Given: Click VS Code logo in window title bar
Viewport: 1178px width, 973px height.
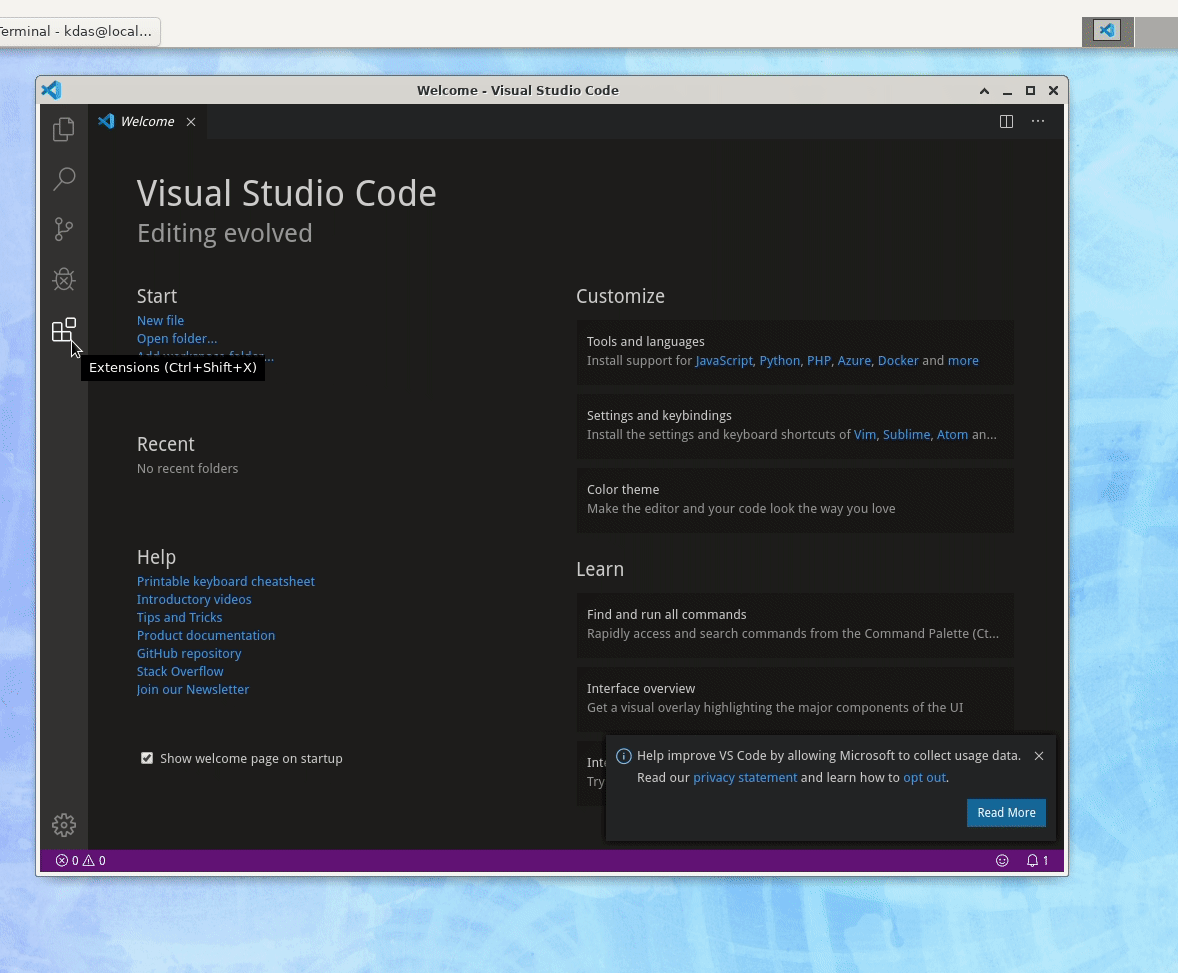Looking at the screenshot, I should [x=51, y=90].
